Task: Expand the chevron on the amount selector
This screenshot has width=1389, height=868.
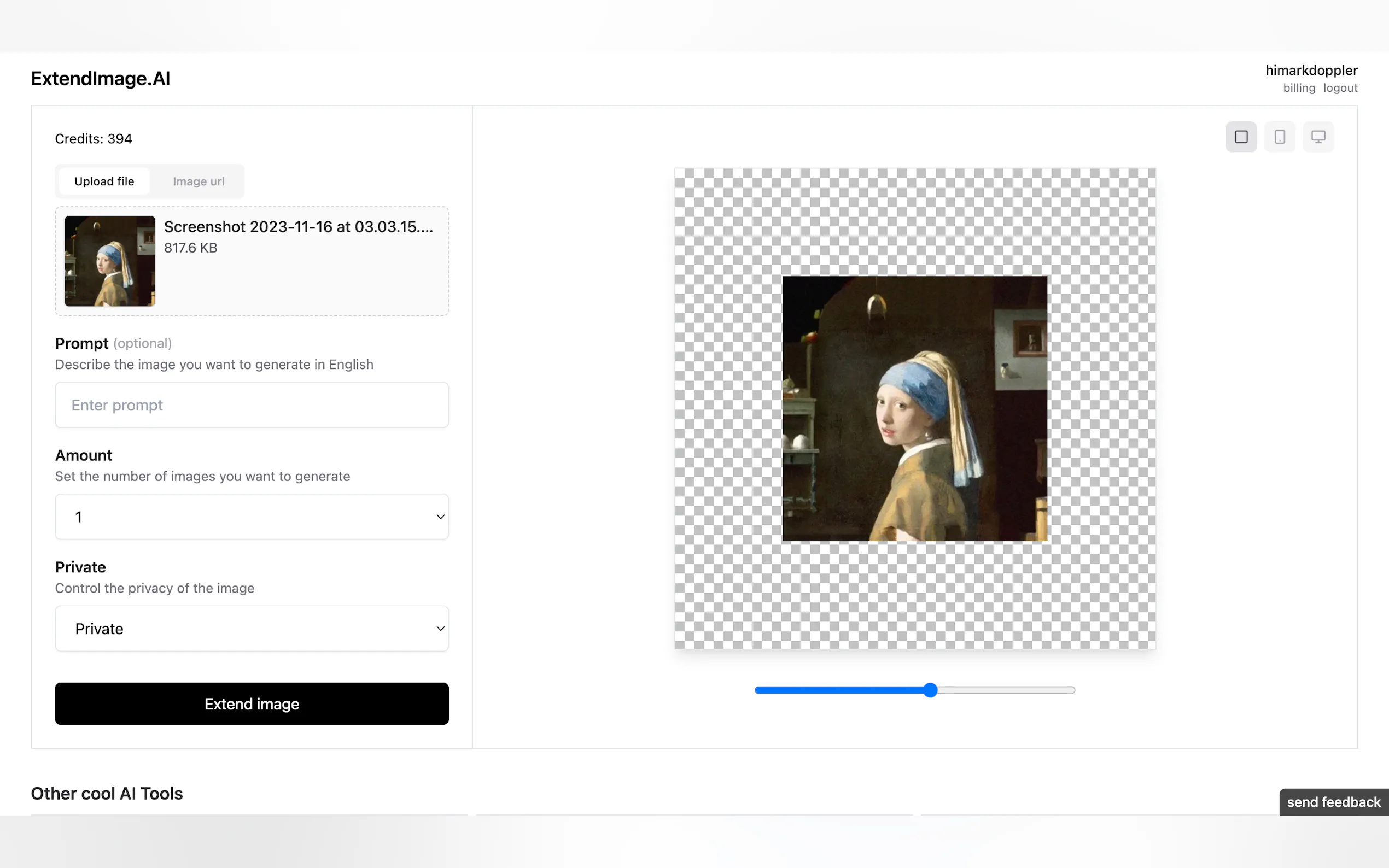Action: [440, 517]
